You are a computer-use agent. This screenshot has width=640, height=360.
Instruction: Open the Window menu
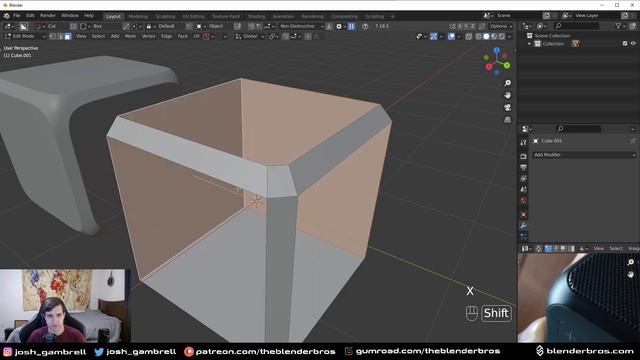pyautogui.click(x=70, y=16)
